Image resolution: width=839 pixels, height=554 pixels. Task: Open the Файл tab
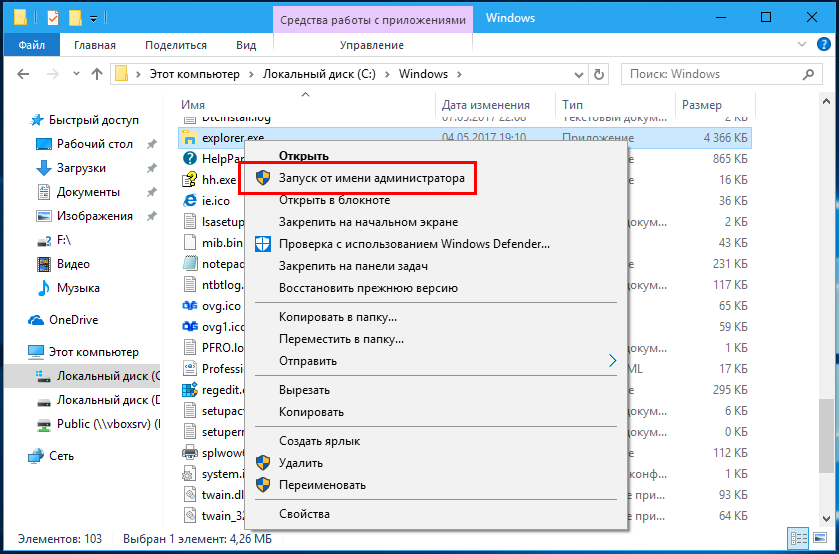click(x=32, y=45)
